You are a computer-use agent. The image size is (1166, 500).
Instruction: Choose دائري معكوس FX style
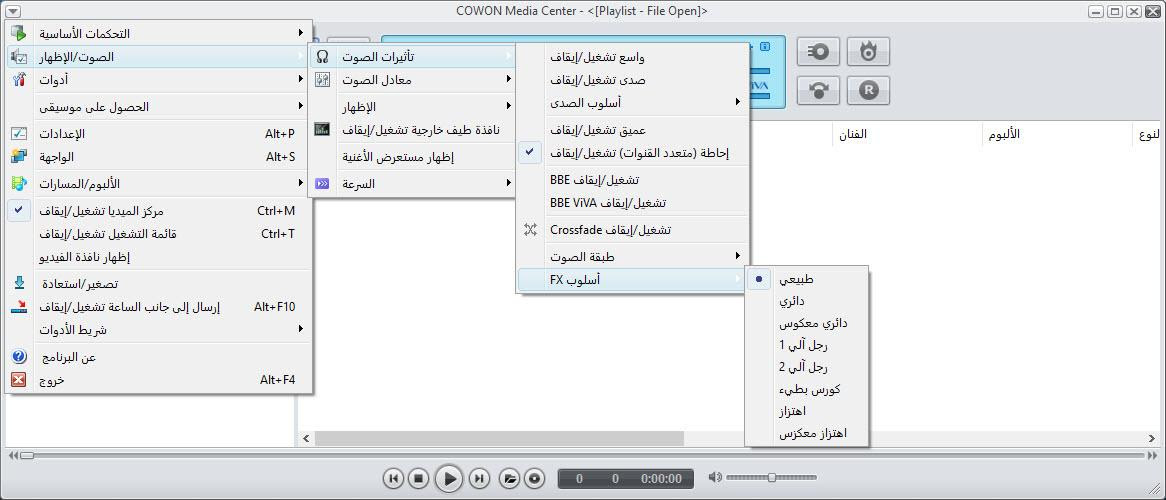pyautogui.click(x=807, y=323)
